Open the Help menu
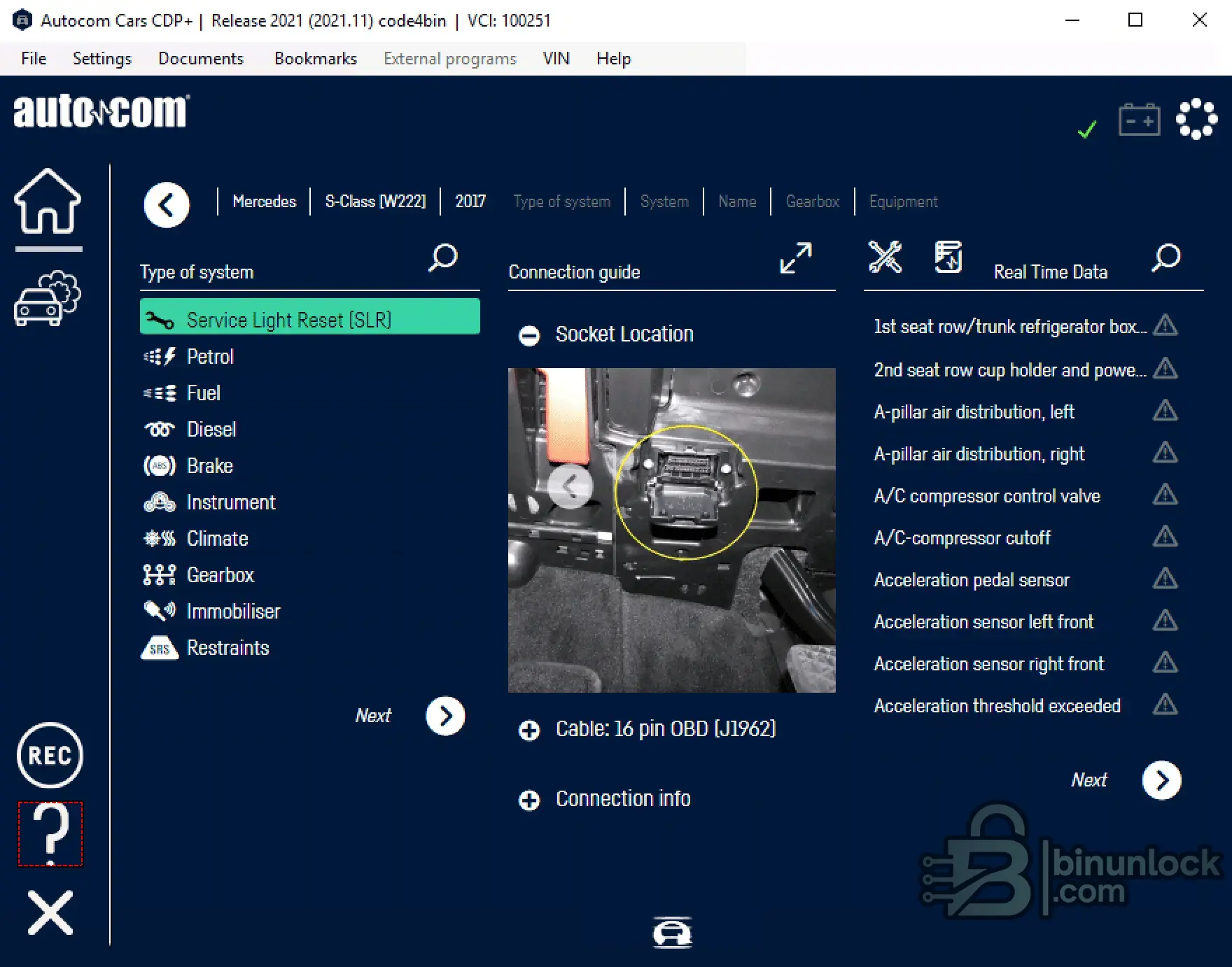The image size is (1232, 967). [x=614, y=59]
